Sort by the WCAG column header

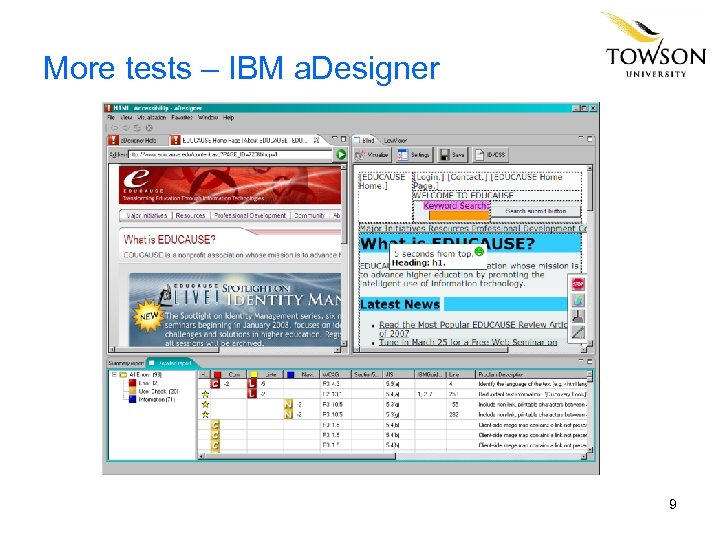point(335,375)
